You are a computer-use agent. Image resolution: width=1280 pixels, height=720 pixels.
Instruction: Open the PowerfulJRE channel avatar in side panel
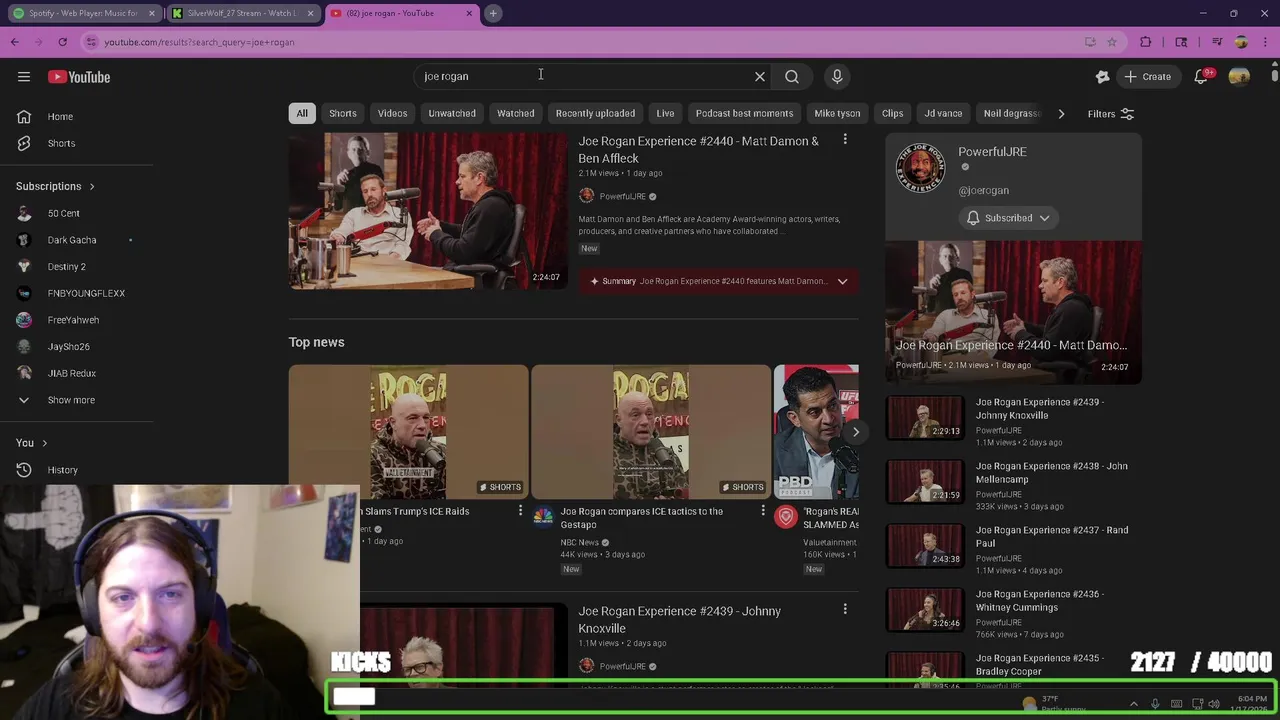(x=920, y=168)
